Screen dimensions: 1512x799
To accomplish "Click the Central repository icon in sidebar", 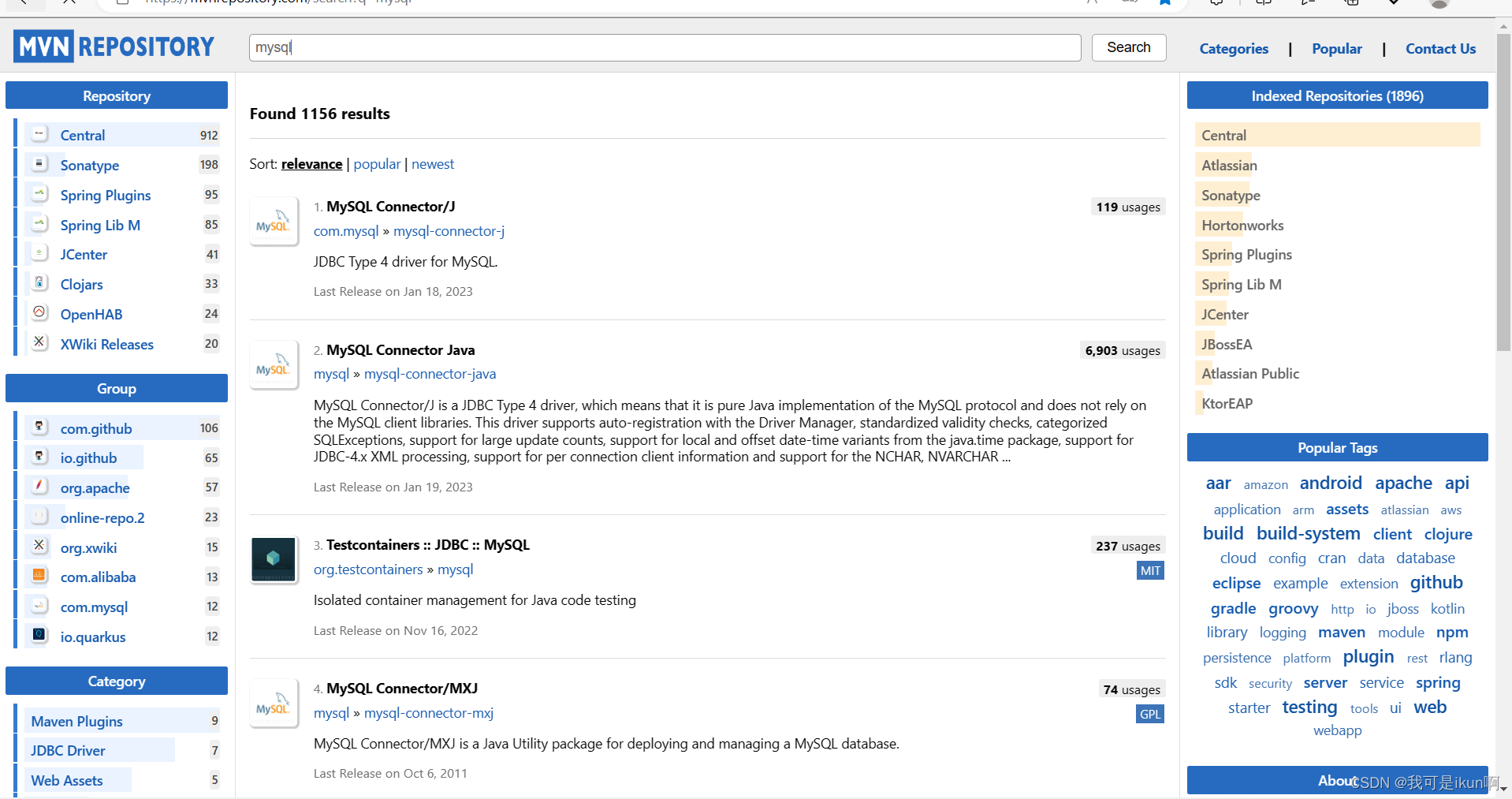I will 39,134.
